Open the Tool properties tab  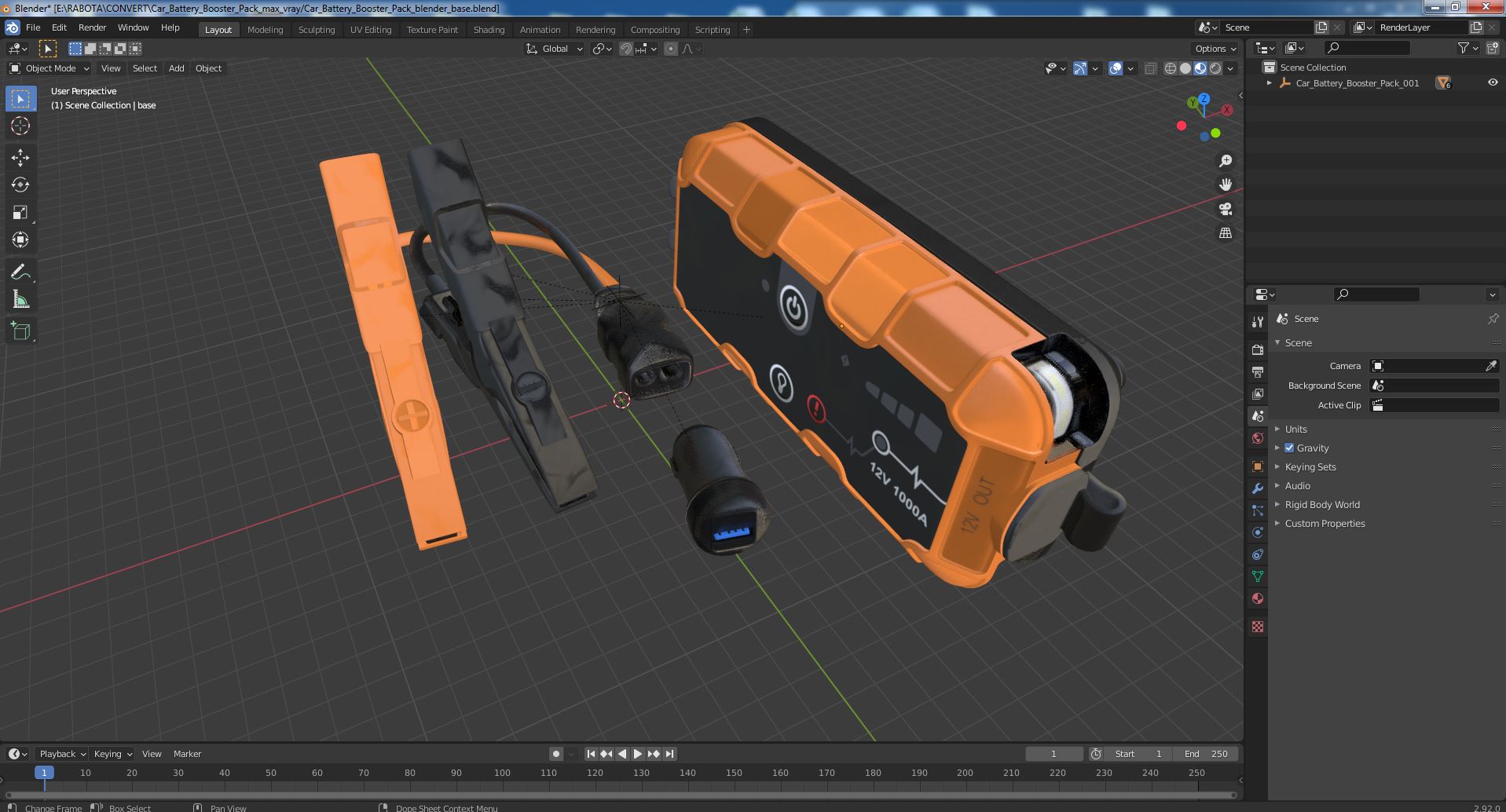pyautogui.click(x=1258, y=321)
